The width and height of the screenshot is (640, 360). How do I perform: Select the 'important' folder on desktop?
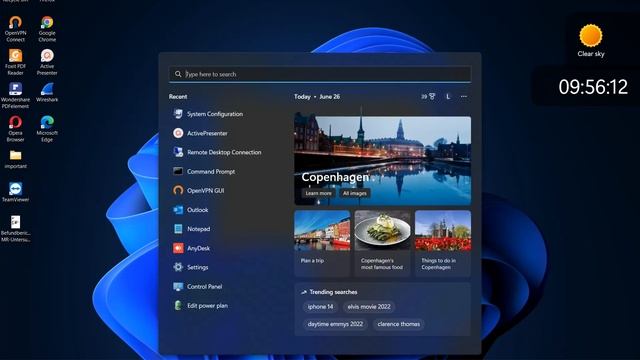[x=16, y=159]
